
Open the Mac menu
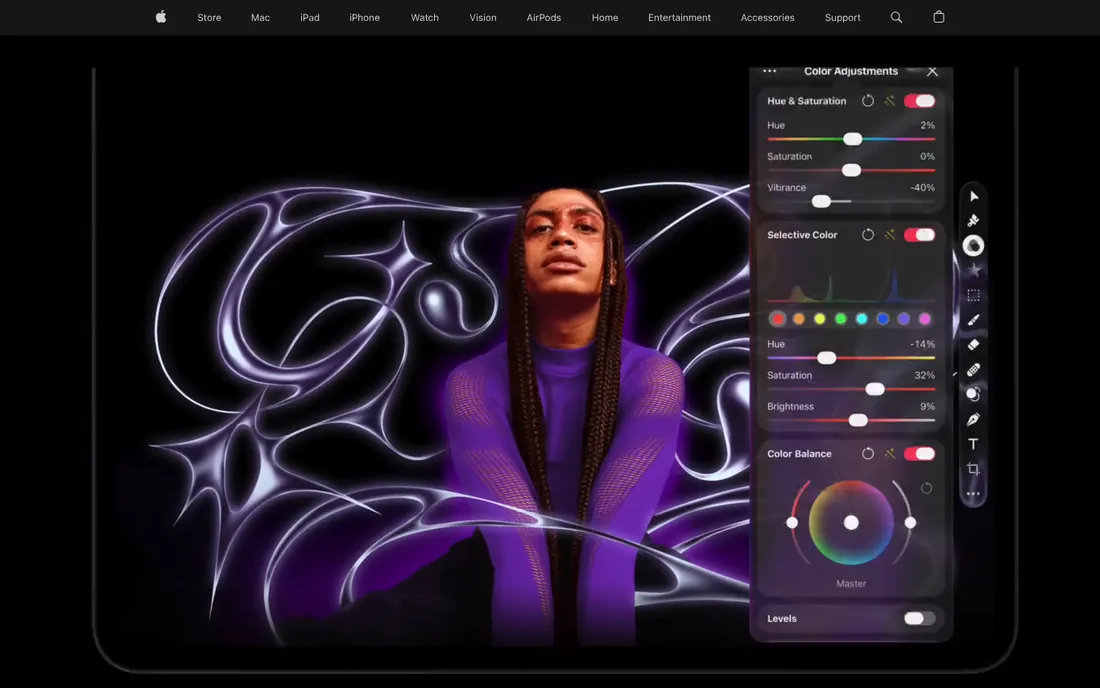[x=260, y=18]
